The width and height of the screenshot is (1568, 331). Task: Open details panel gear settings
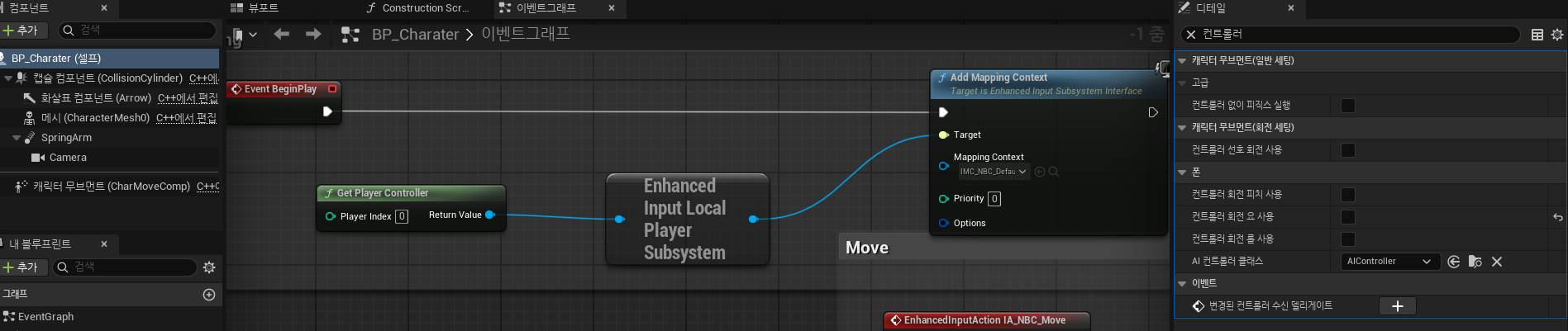[x=1557, y=35]
